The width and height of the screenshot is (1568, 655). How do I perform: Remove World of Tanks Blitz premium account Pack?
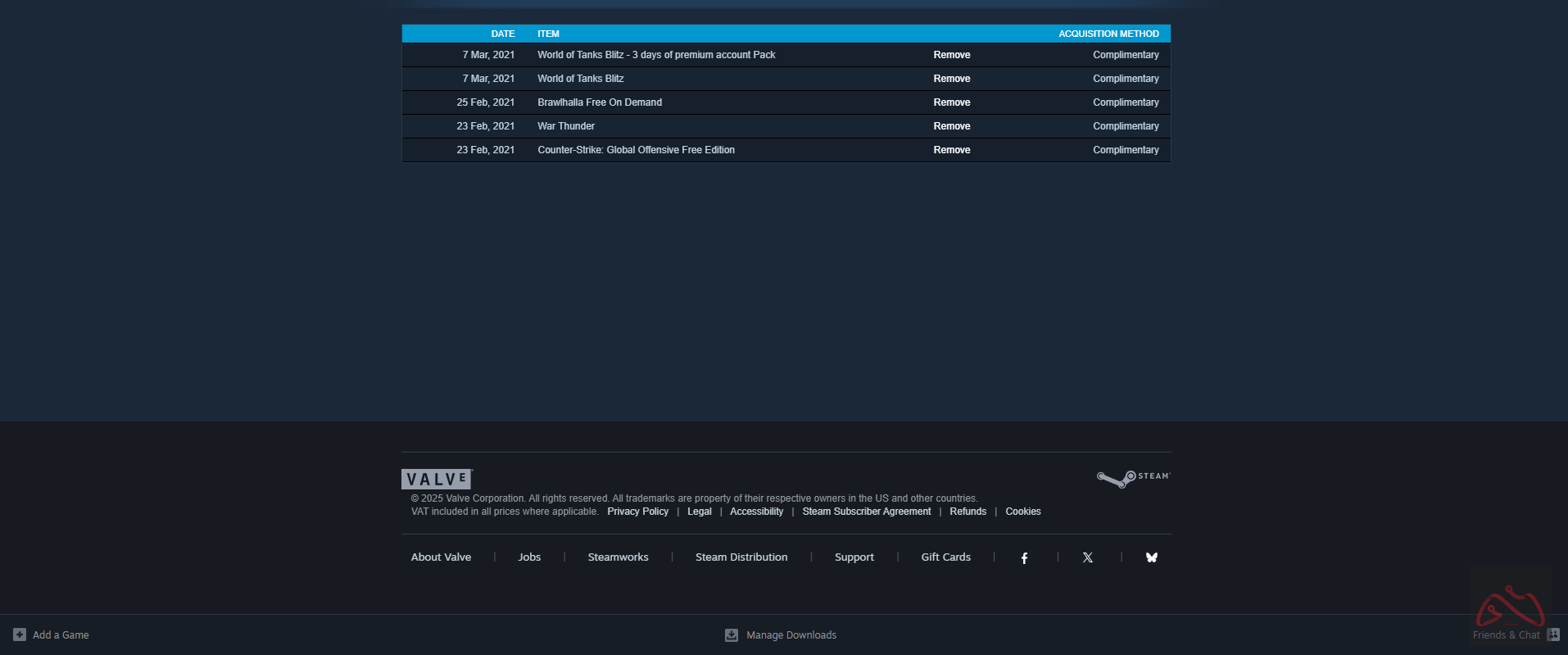click(951, 55)
